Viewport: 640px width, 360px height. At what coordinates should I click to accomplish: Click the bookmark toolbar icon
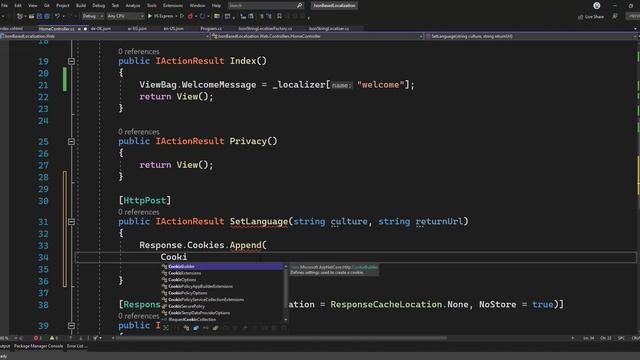[279, 16]
